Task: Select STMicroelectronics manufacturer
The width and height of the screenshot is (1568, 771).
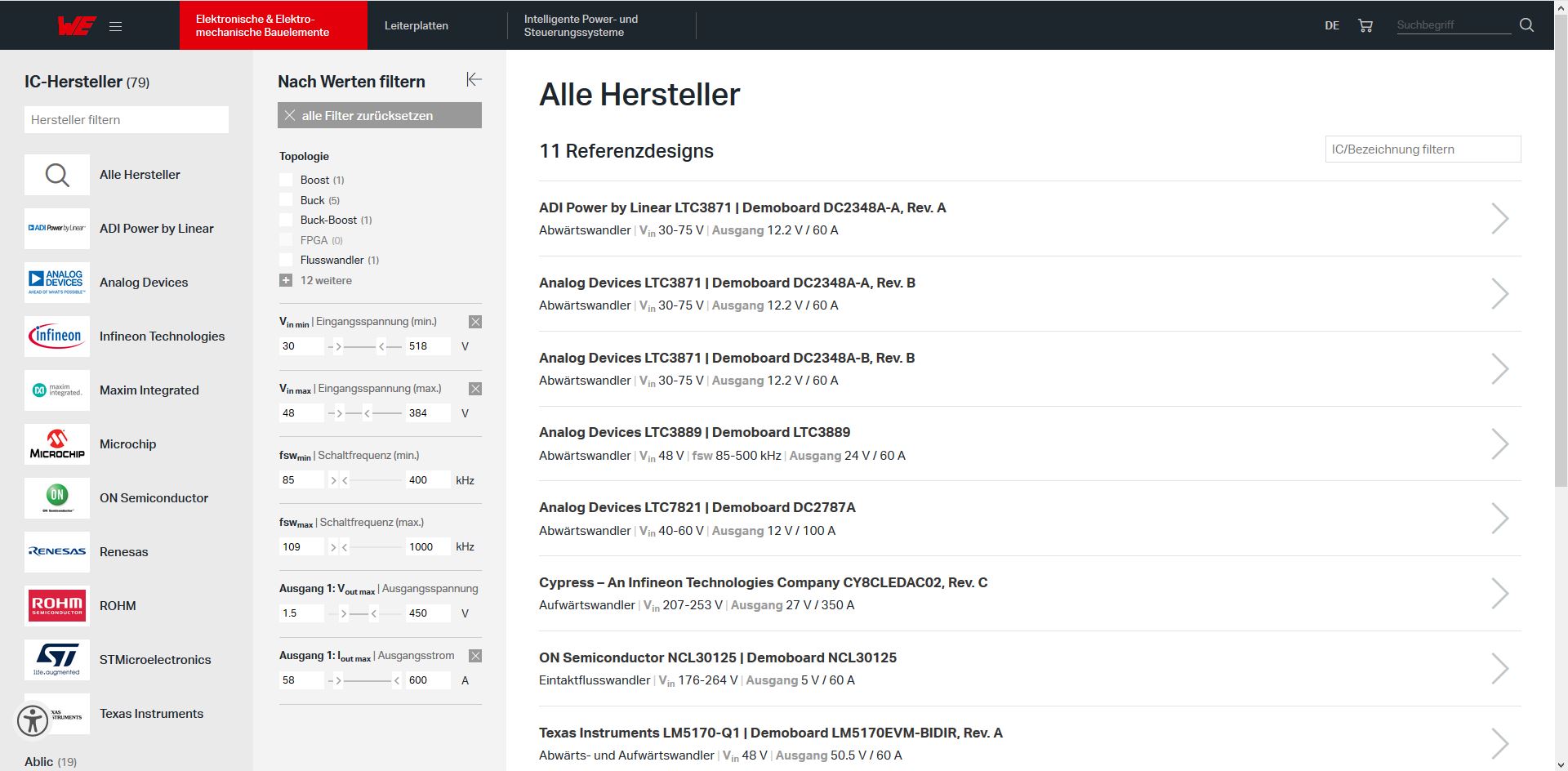Action: click(x=155, y=660)
